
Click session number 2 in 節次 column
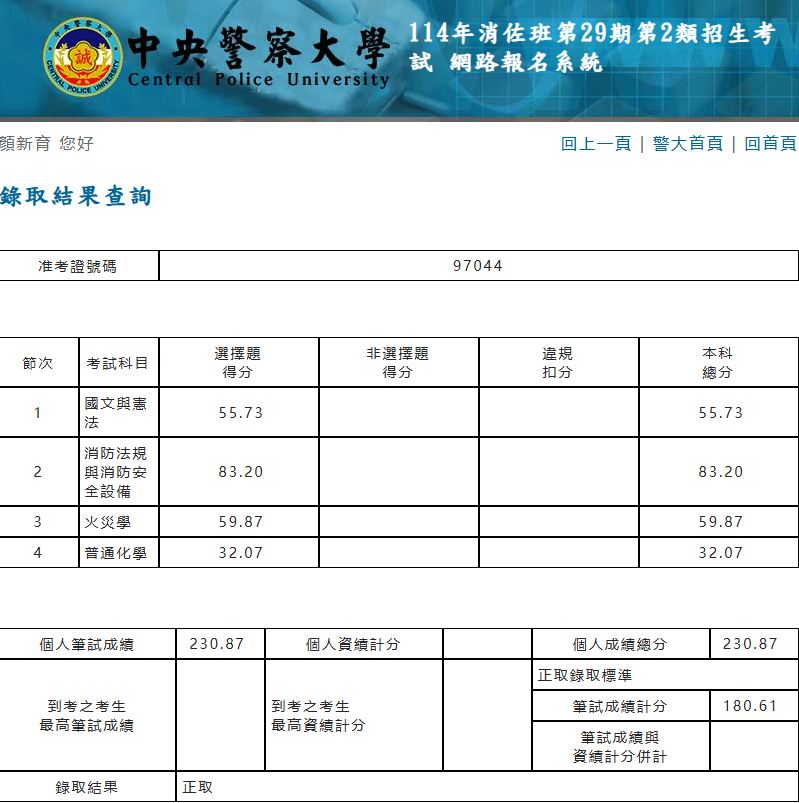pyautogui.click(x=37, y=472)
